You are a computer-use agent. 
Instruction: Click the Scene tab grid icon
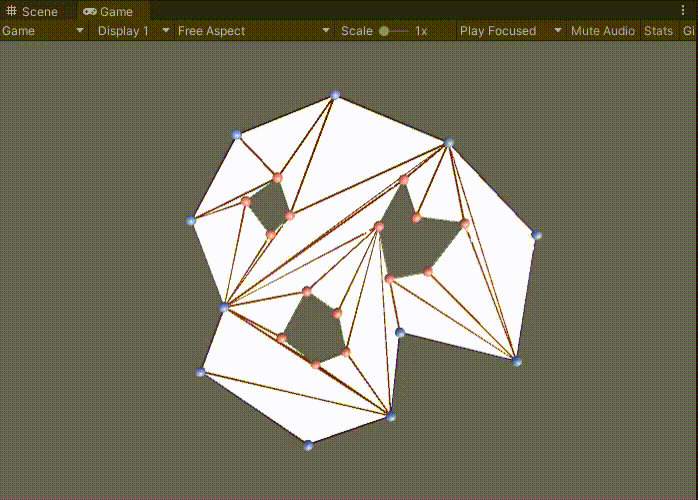point(12,11)
